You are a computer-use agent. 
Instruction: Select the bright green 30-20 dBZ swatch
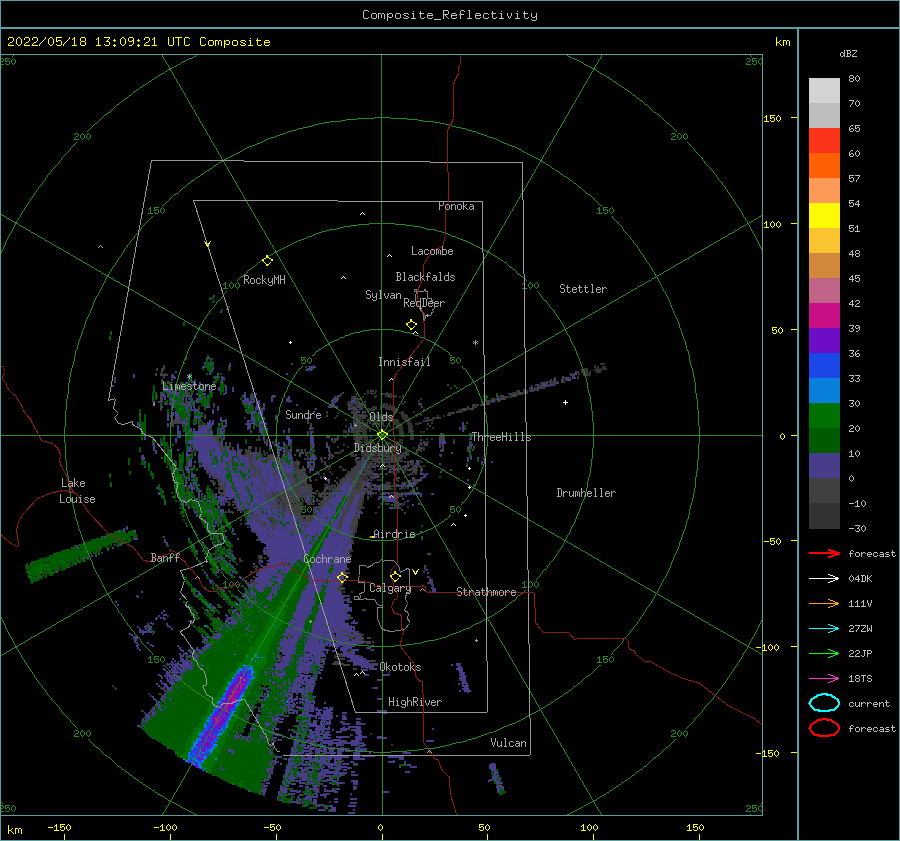(824, 416)
